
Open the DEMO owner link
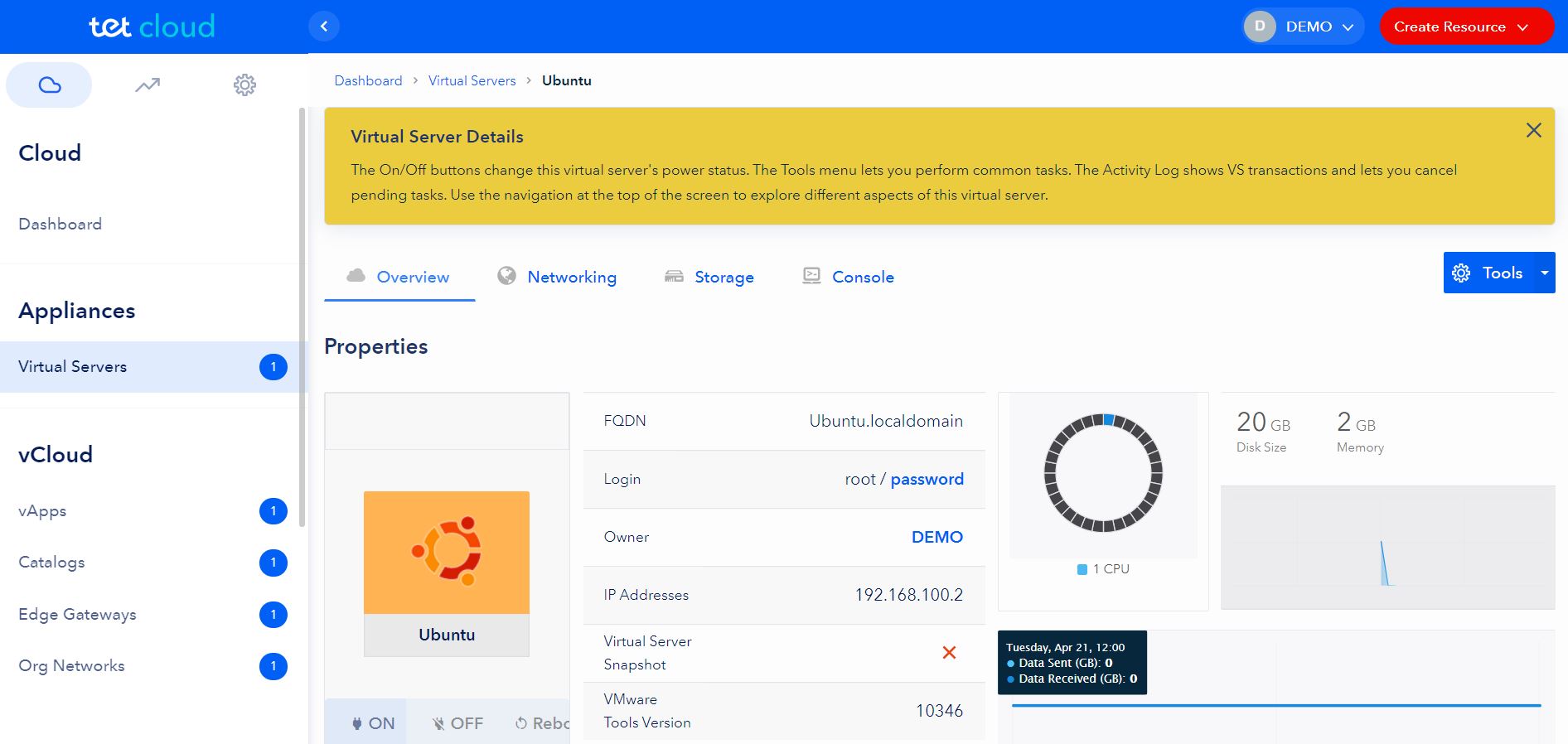pyautogui.click(x=936, y=537)
